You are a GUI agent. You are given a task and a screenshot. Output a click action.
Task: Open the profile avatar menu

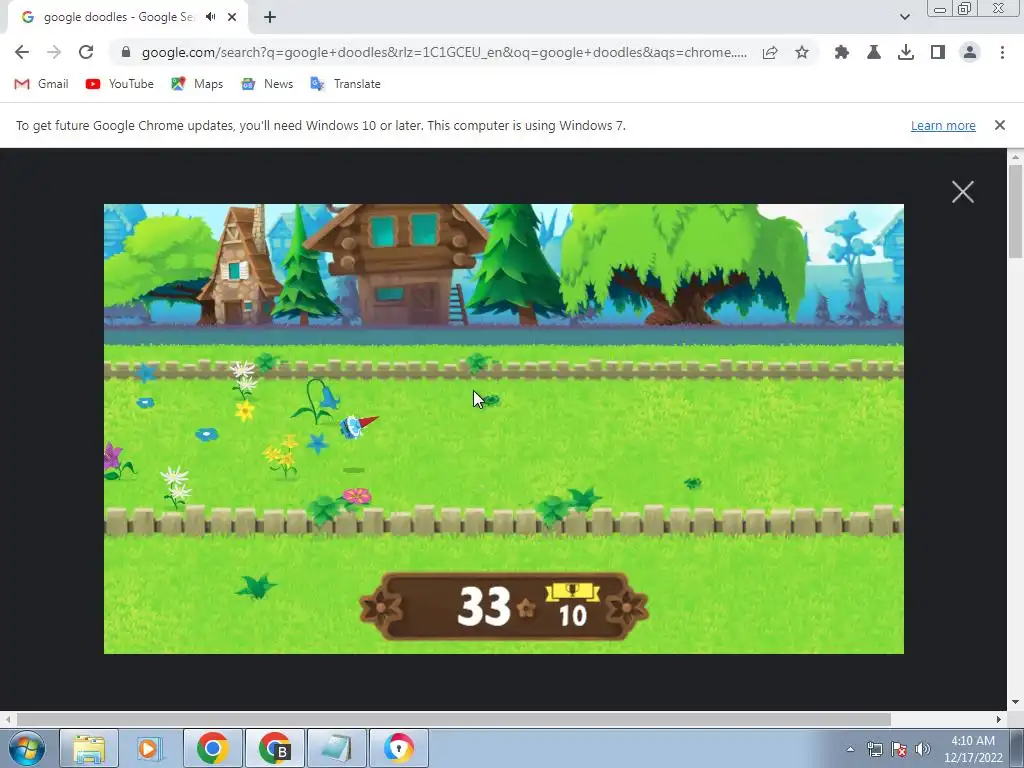[x=970, y=52]
